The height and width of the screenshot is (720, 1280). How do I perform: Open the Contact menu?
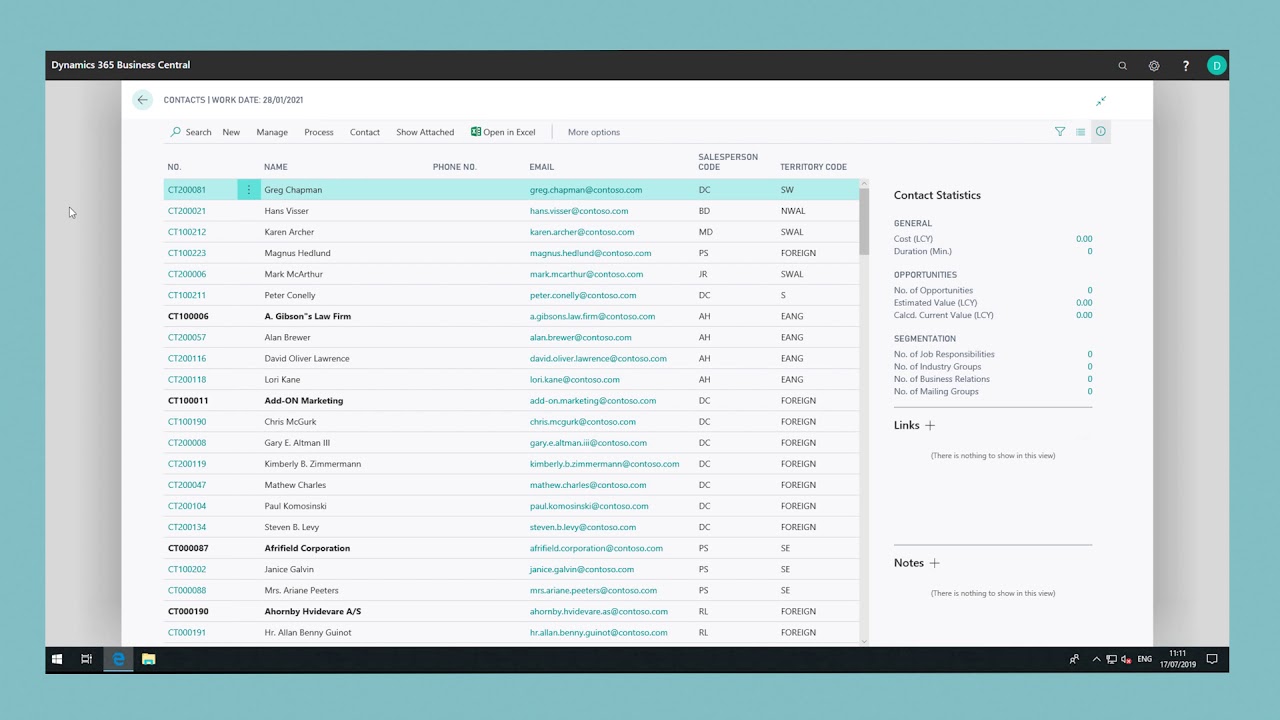[x=365, y=132]
